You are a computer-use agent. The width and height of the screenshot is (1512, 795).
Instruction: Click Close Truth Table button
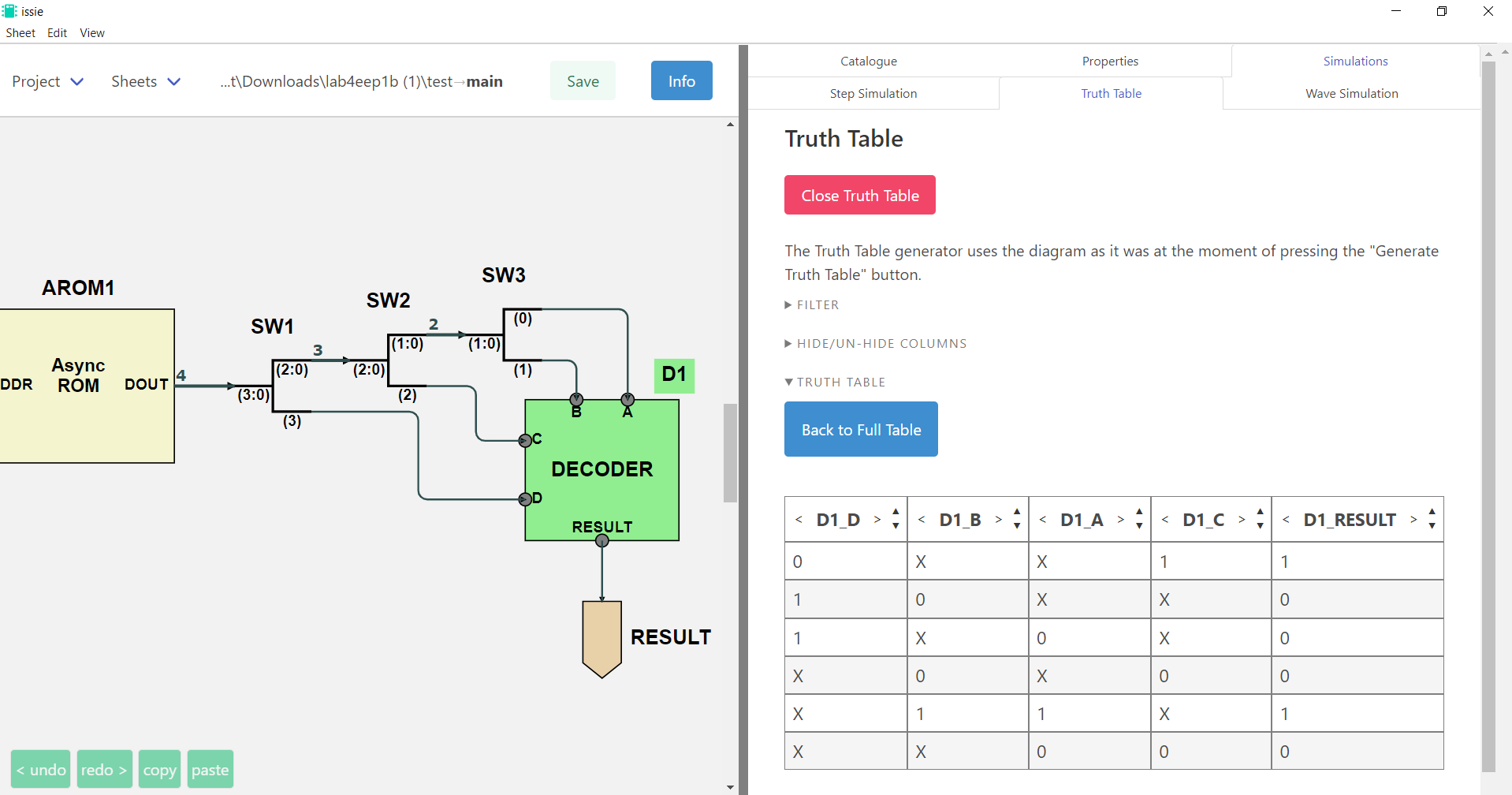coord(860,195)
